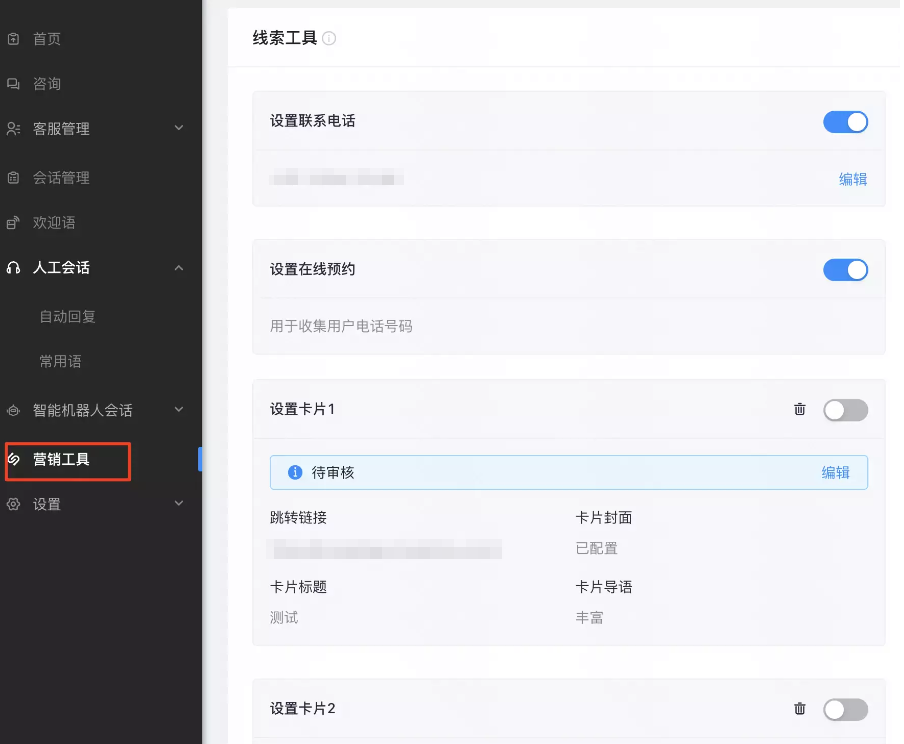Click 编辑 in the 待审核 banner
Viewport: 904px width, 744px height.
pos(837,472)
